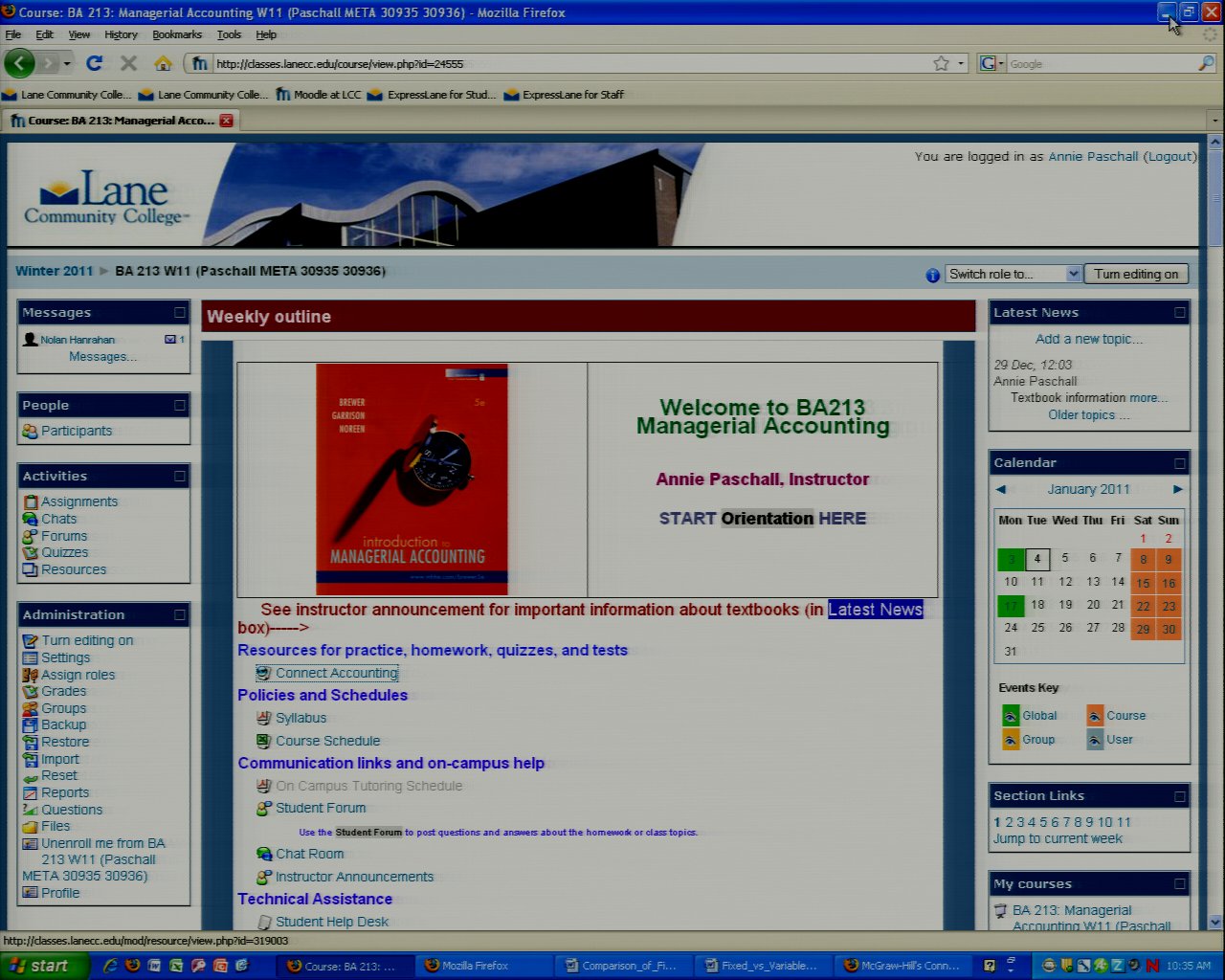Click the Global events eye icon

click(1011, 716)
